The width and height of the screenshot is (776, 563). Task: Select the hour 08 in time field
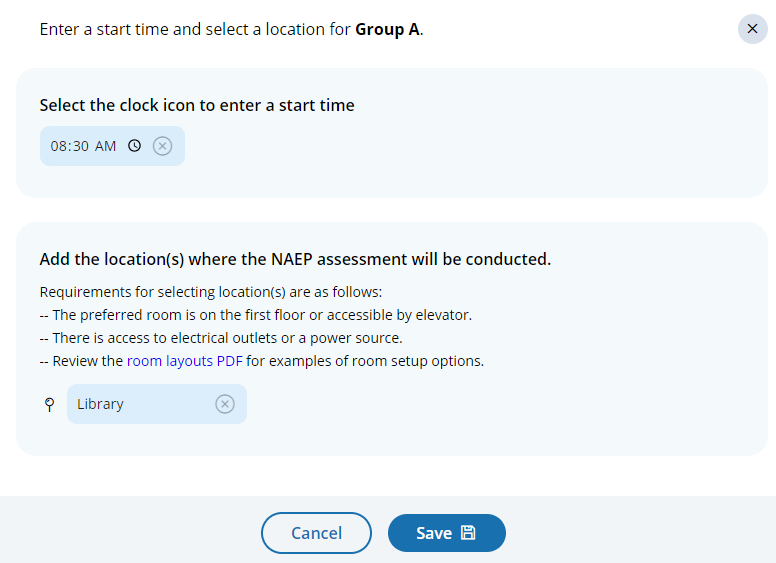[59, 146]
